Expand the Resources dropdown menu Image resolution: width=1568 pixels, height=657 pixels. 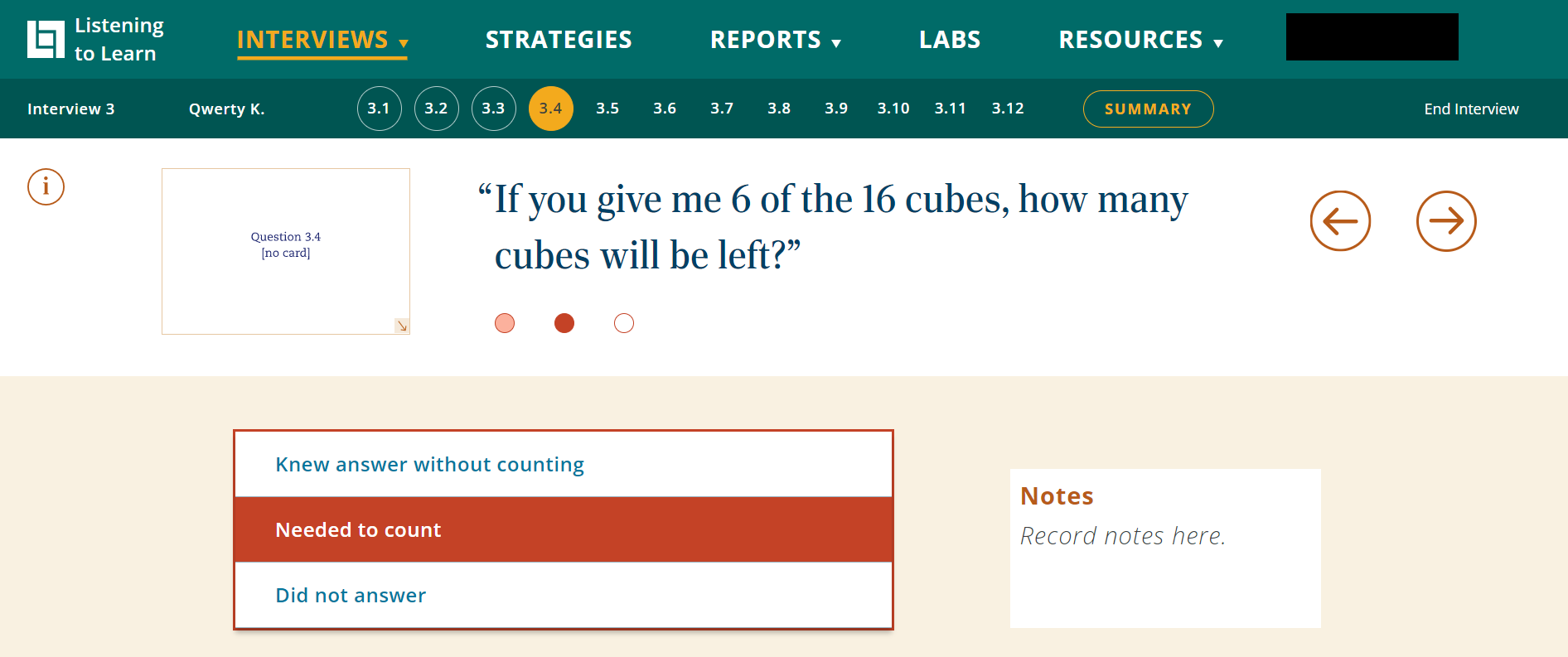[1140, 40]
